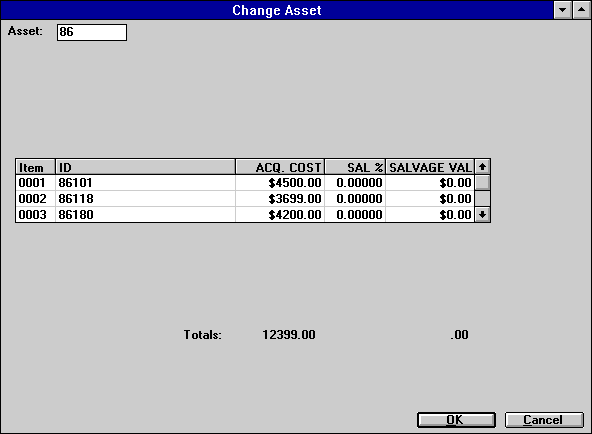Select item 0001 in the table
Image resolution: width=592 pixels, height=434 pixels.
pos(245,183)
